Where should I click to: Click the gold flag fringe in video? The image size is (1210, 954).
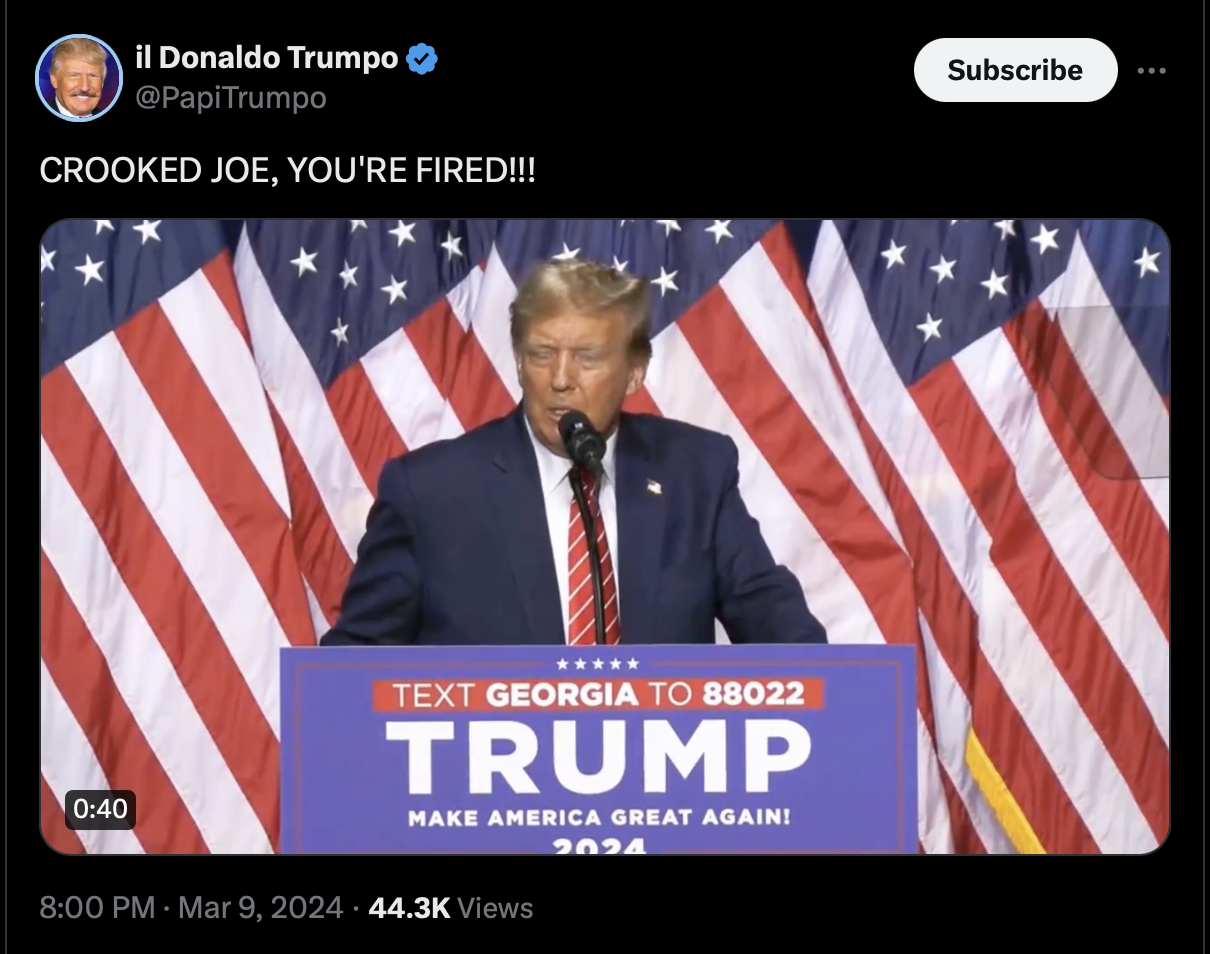point(1004,793)
